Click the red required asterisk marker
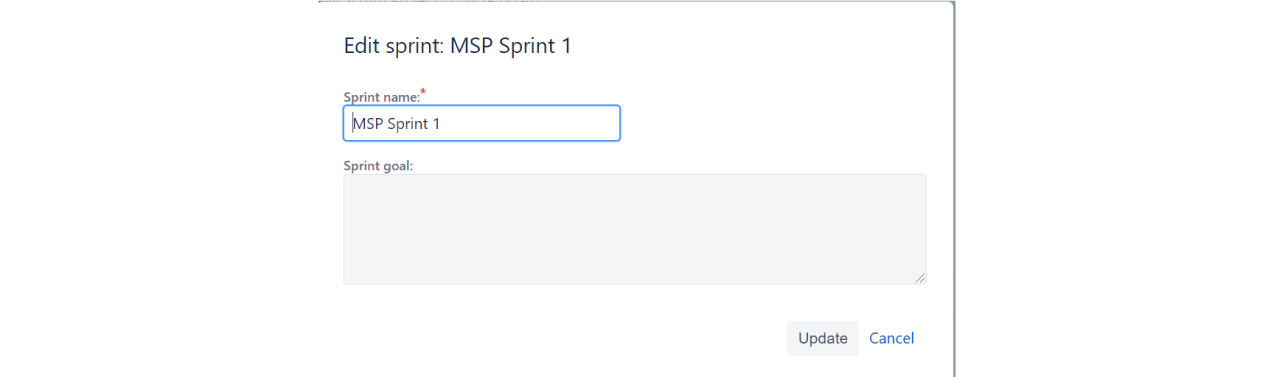The height and width of the screenshot is (377, 1274). [x=422, y=92]
